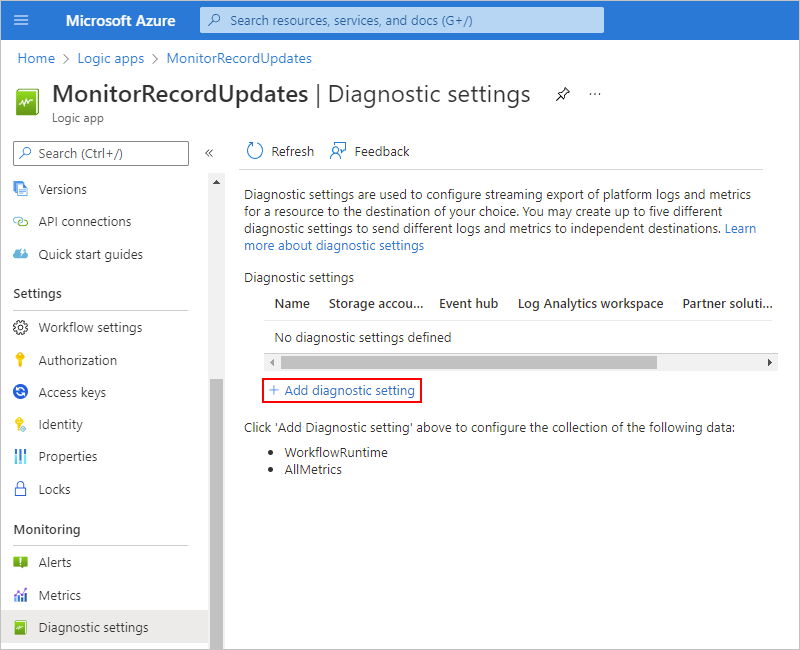Click the API connections link icon
The width and height of the screenshot is (800, 650).
(20, 221)
